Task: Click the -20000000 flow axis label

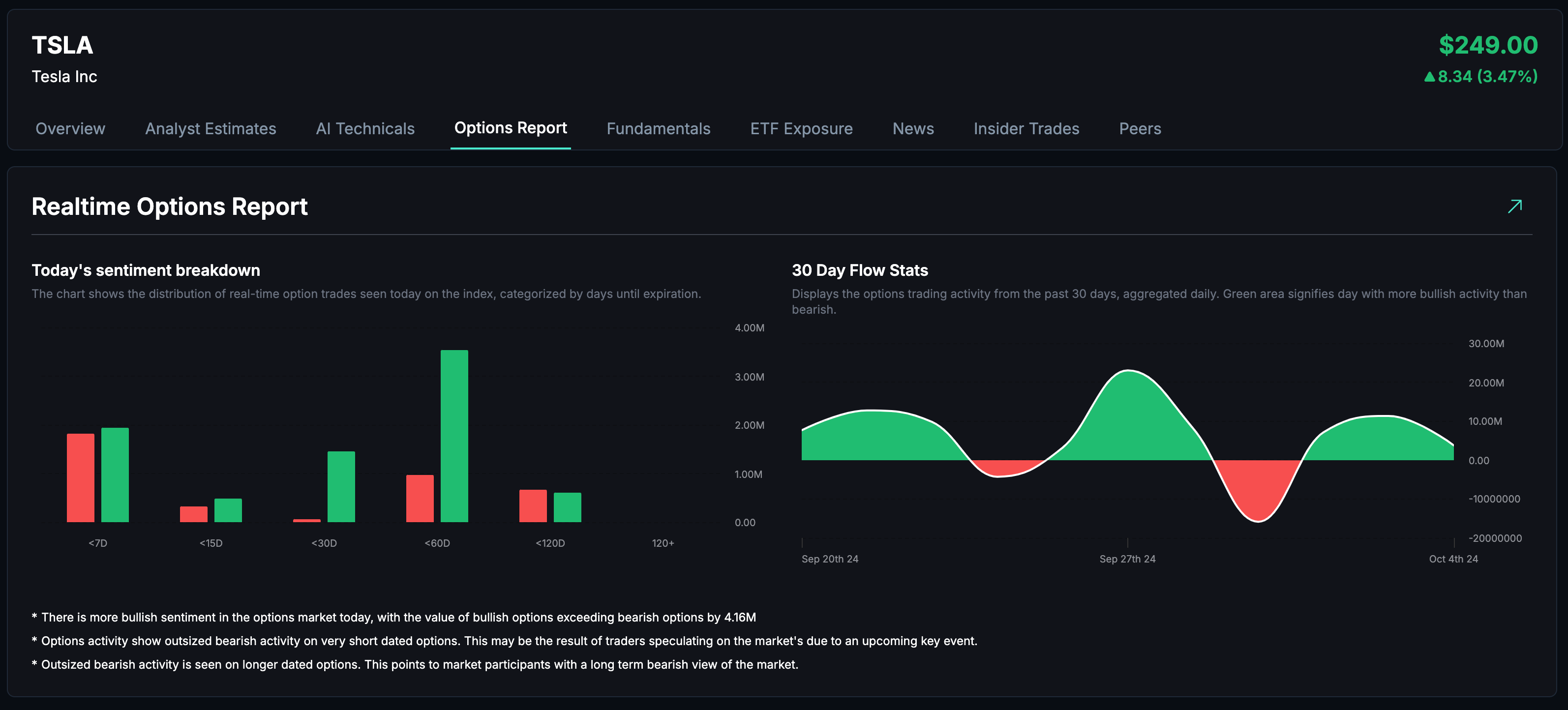Action: tap(1495, 538)
